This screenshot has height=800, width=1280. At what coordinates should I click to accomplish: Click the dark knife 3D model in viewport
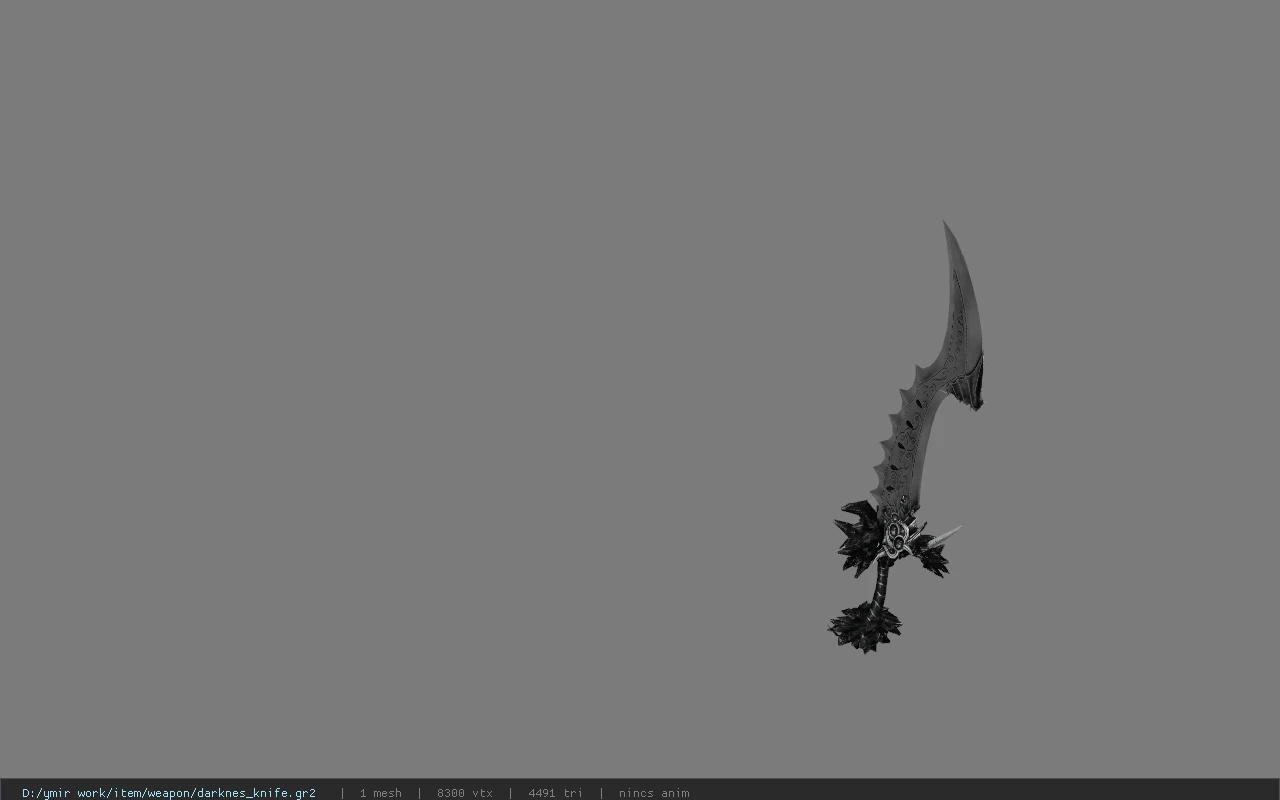pos(906,438)
